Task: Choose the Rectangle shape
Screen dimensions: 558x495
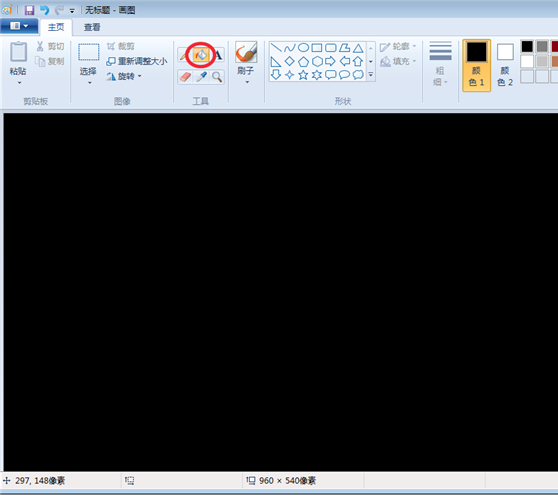Action: tap(317, 48)
